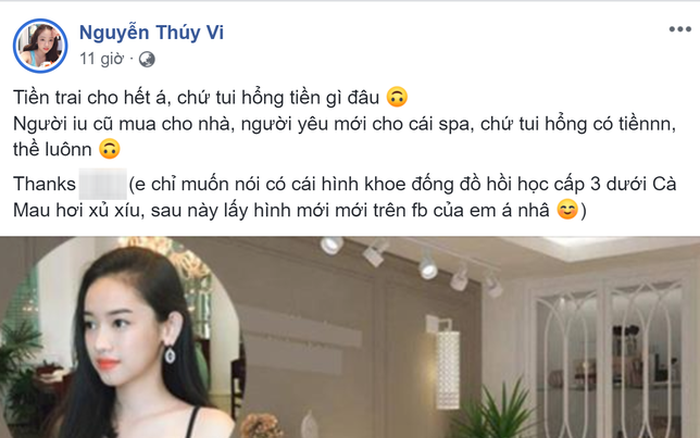The width and height of the screenshot is (700, 438).
Task: Click upside-down emoji after 'gì đâu'
Action: pos(397,96)
